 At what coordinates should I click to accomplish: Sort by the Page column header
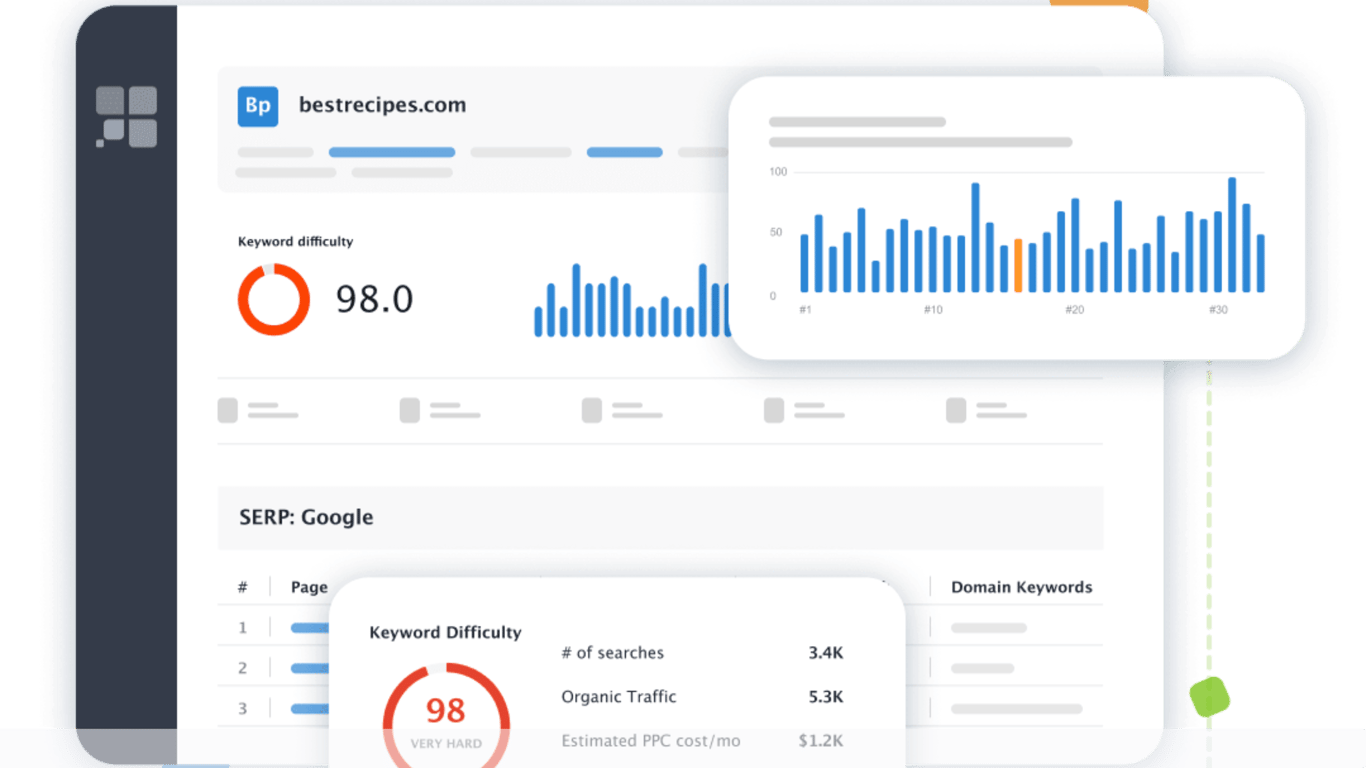click(309, 587)
